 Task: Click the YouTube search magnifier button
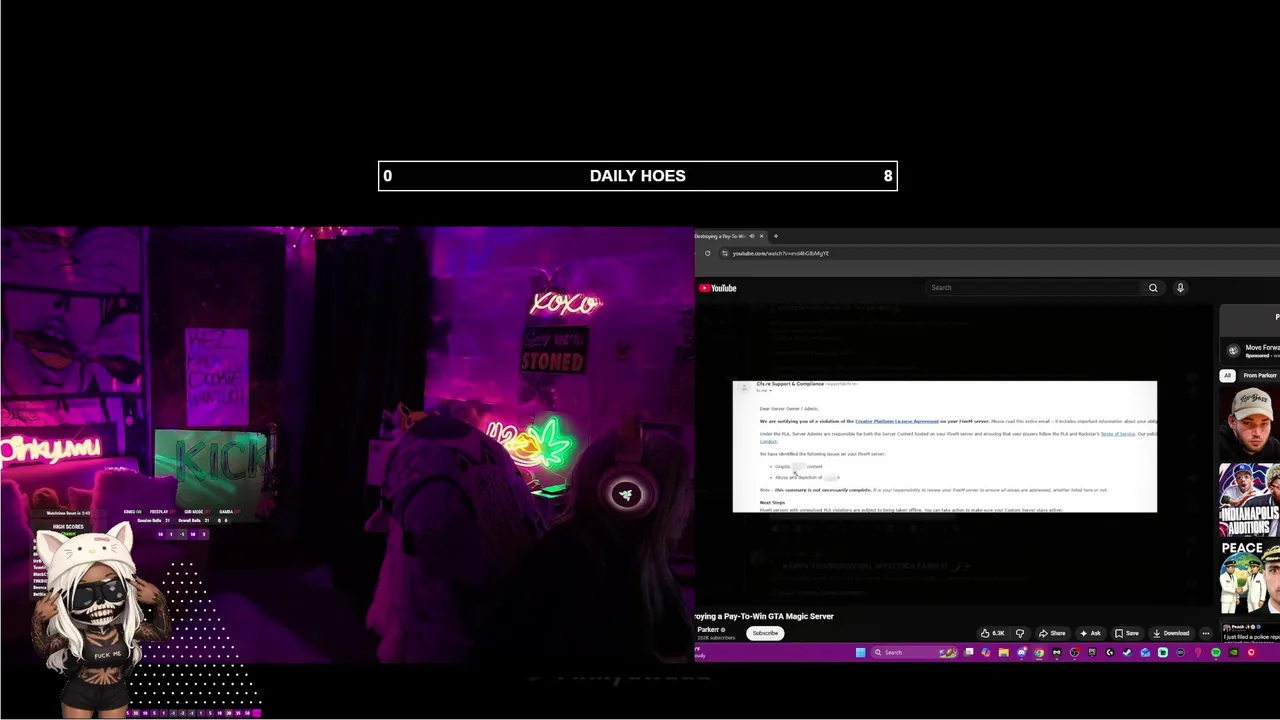1153,288
